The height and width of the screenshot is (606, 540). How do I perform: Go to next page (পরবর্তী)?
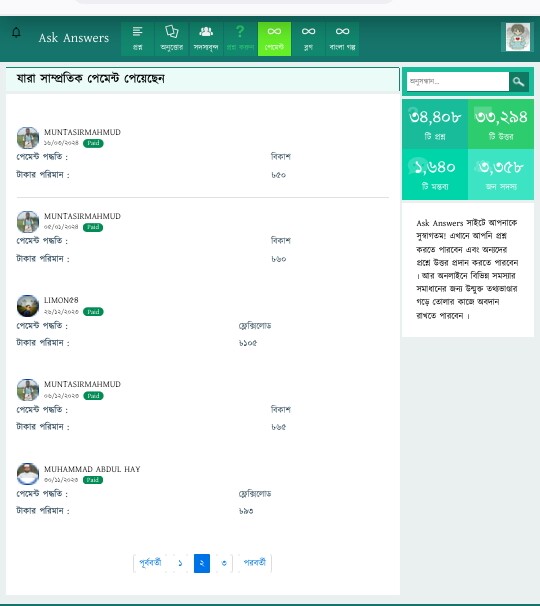(255, 563)
